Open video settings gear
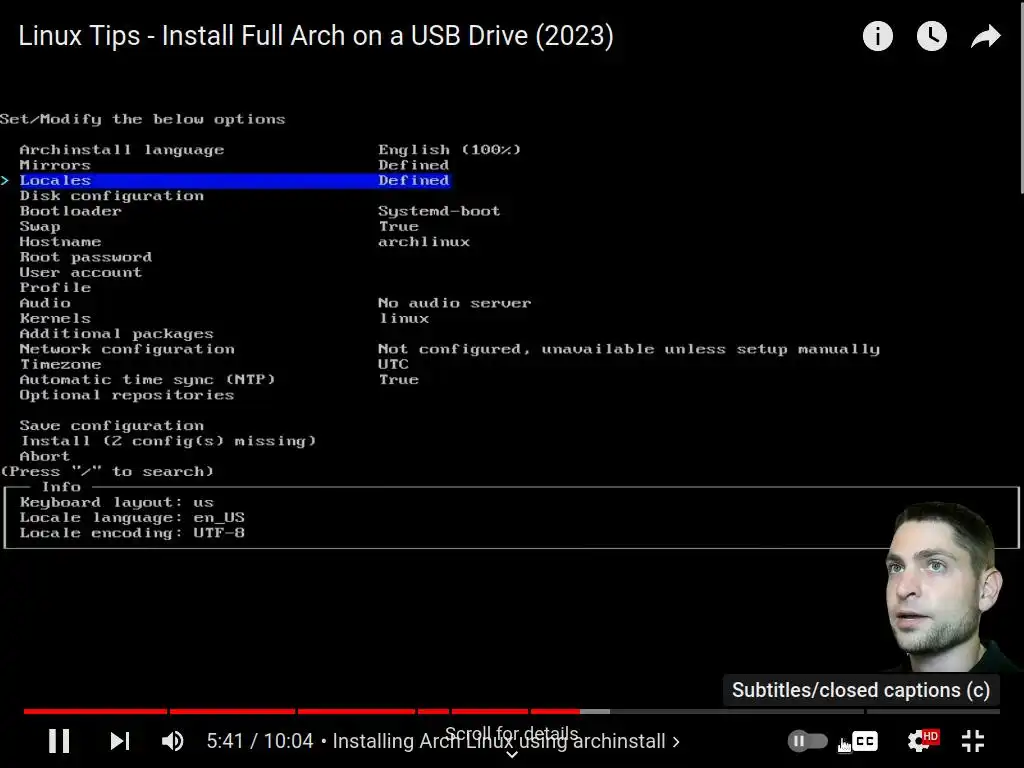The width and height of the screenshot is (1024, 768). point(921,741)
